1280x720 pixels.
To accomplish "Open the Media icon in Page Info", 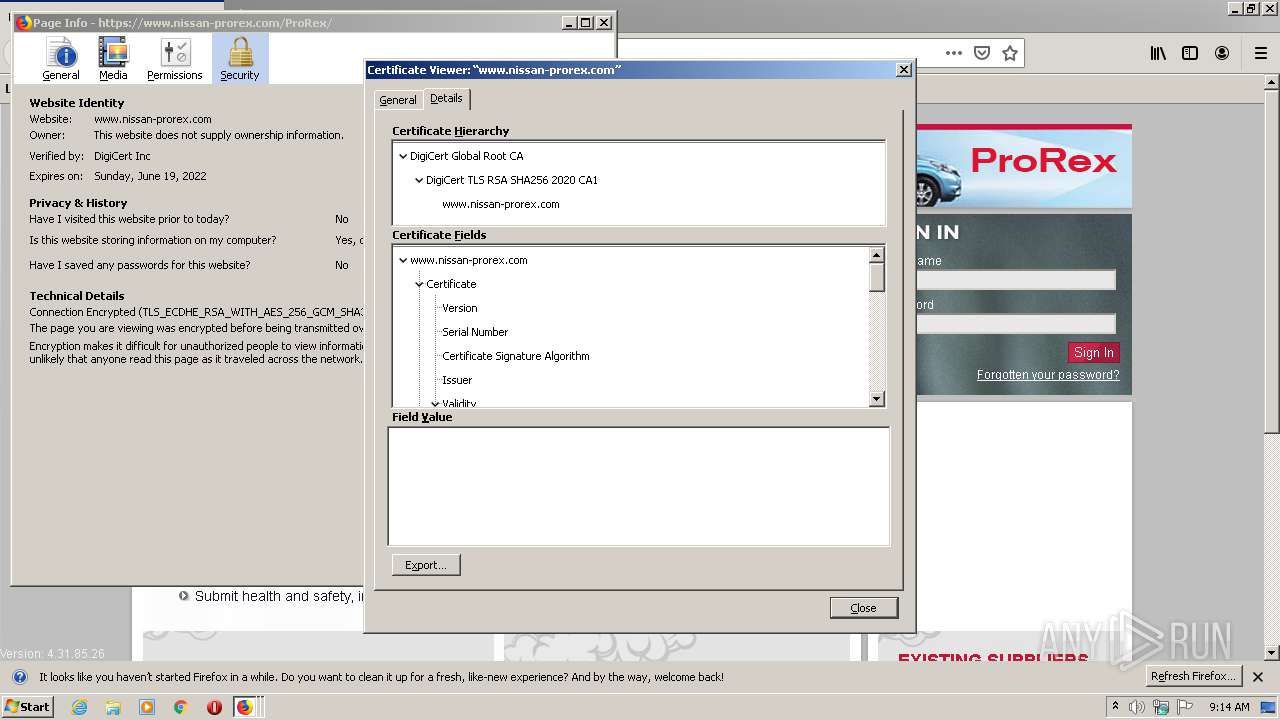I will (x=113, y=59).
